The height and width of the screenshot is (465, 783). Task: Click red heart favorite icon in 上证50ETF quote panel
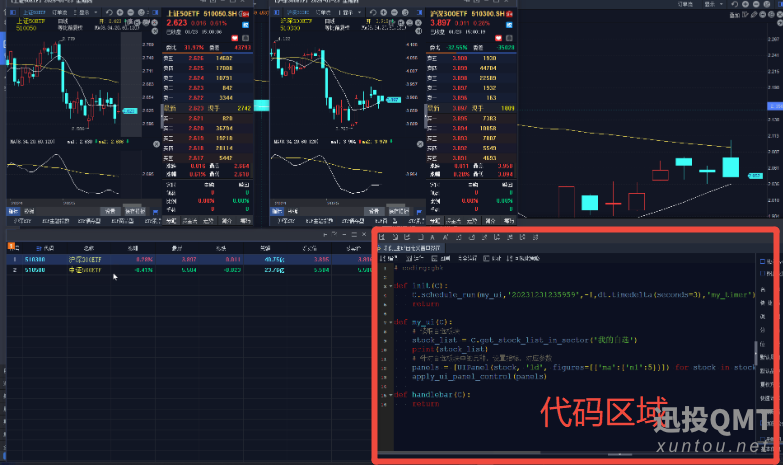(235, 38)
